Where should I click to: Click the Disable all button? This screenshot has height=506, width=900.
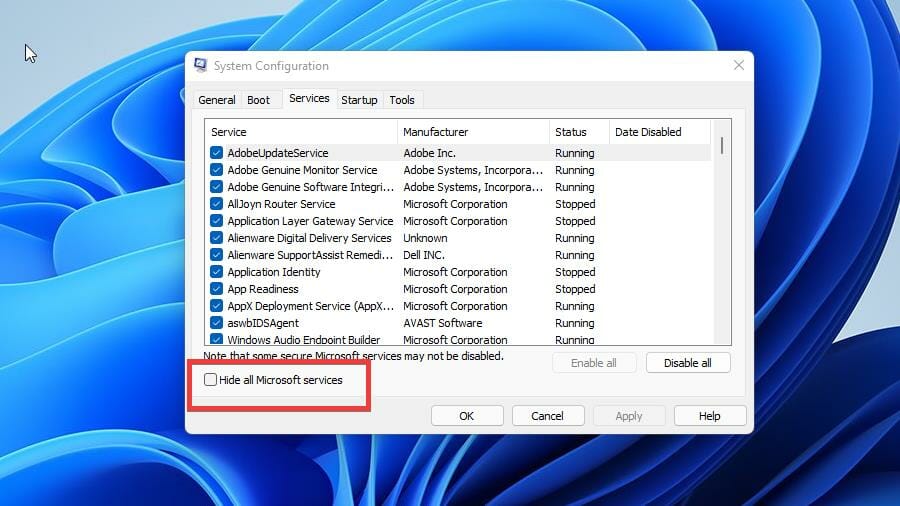[x=688, y=363]
